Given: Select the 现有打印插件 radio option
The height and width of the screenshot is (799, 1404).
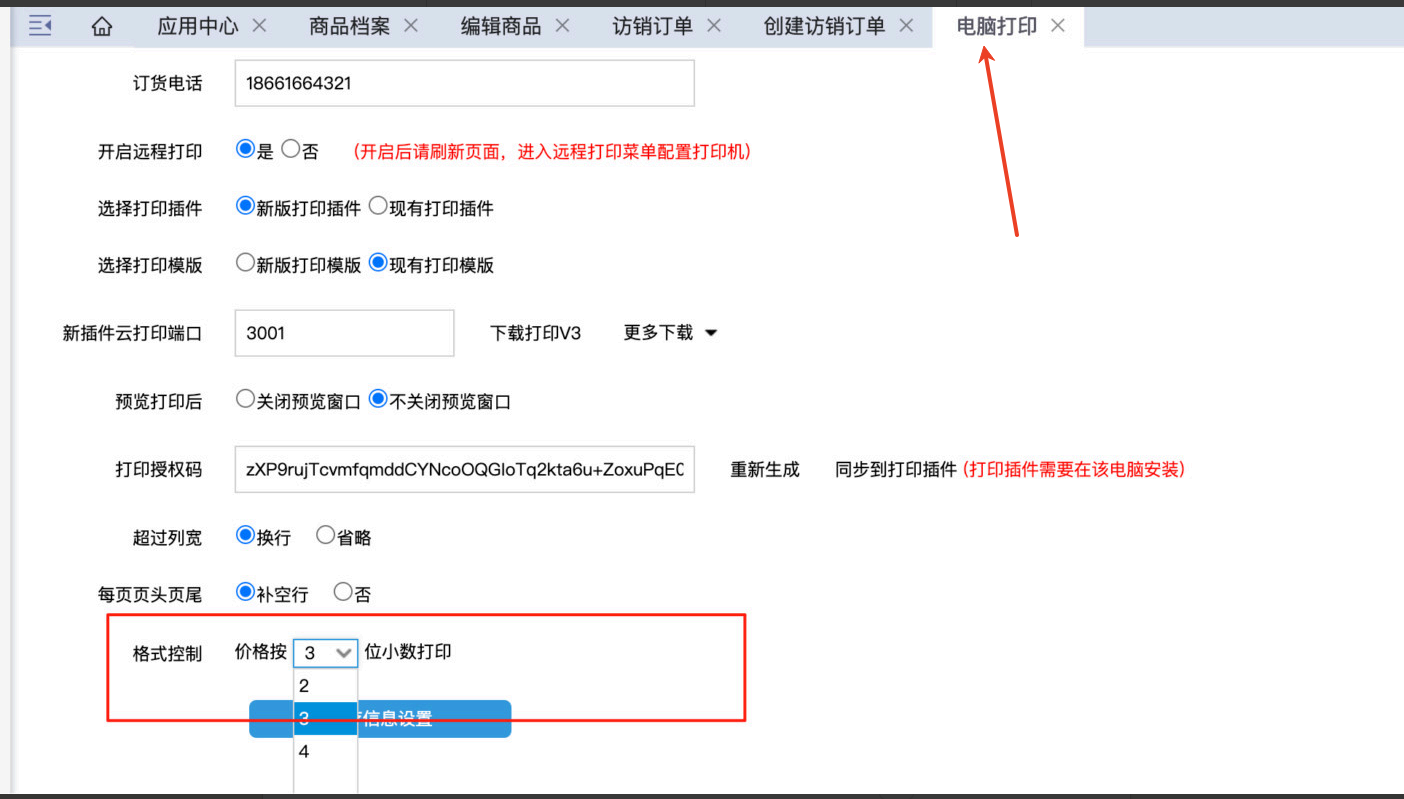Looking at the screenshot, I should click(378, 207).
